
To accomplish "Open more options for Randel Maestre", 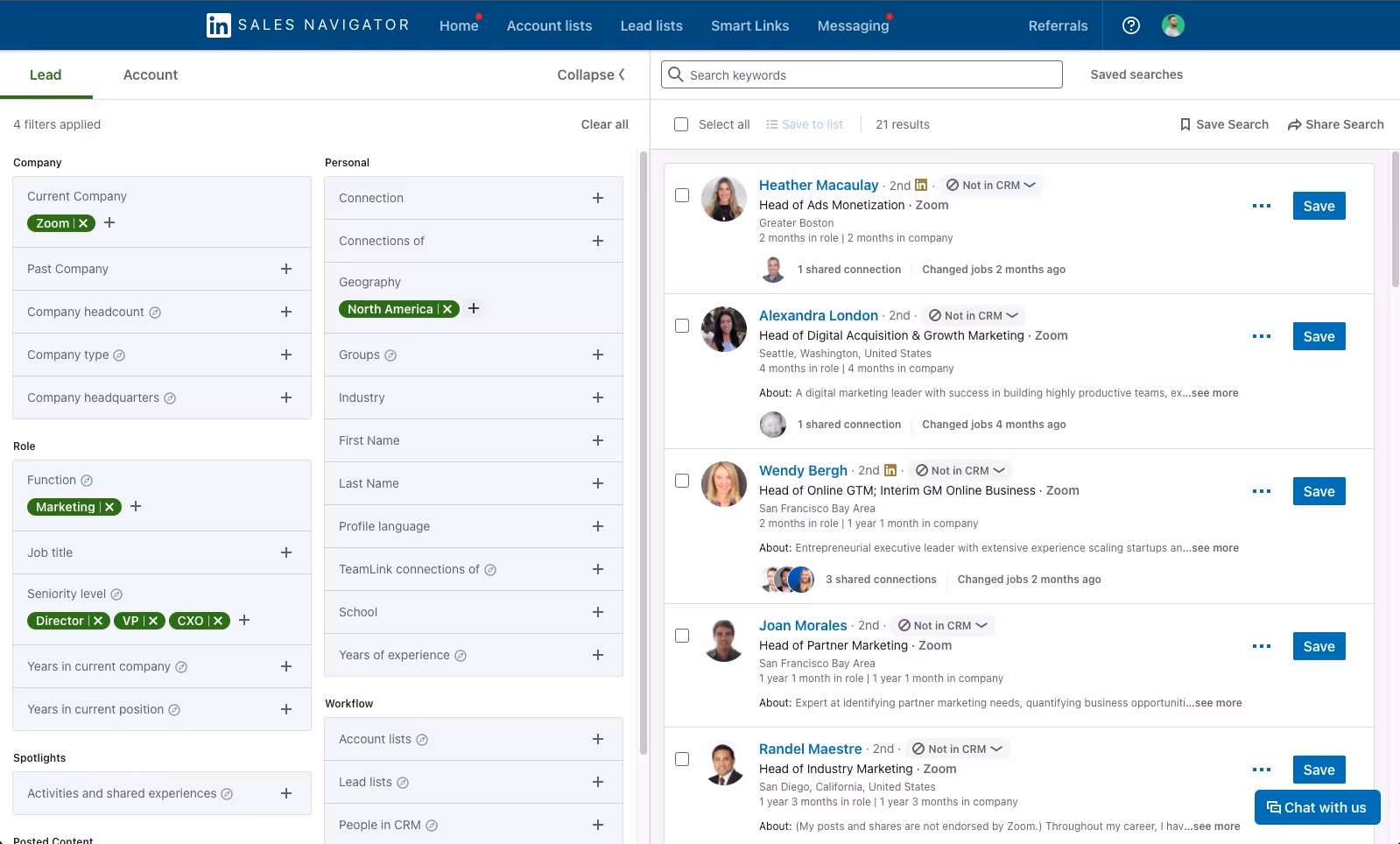I will pos(1262,770).
